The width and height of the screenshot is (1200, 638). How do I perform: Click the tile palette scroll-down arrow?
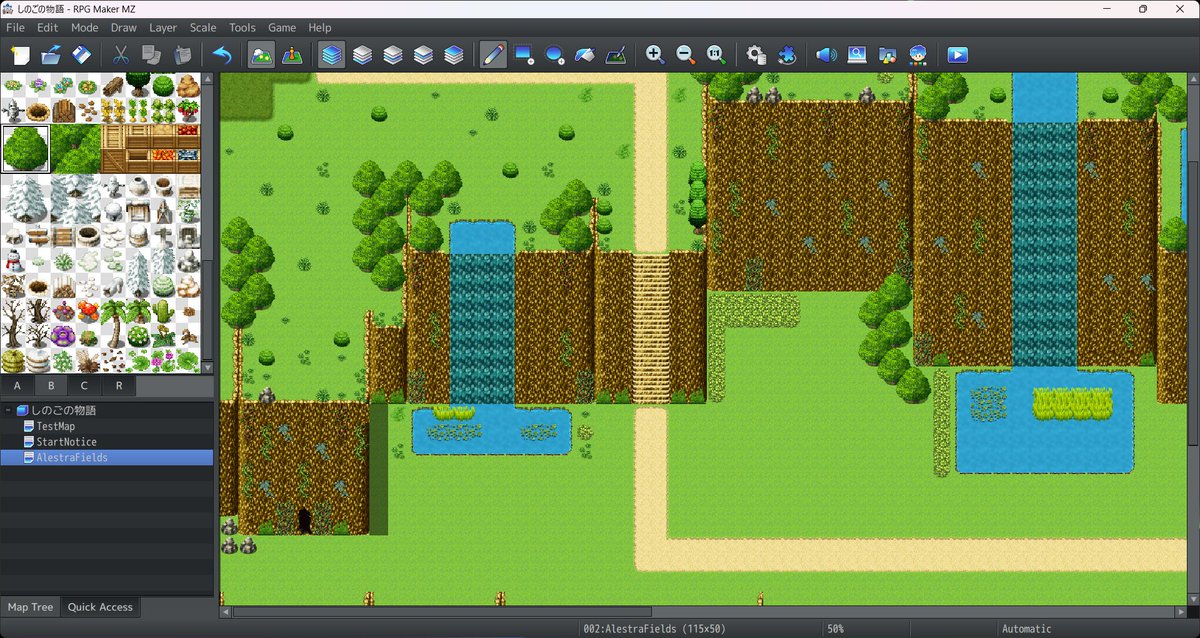coord(207,366)
